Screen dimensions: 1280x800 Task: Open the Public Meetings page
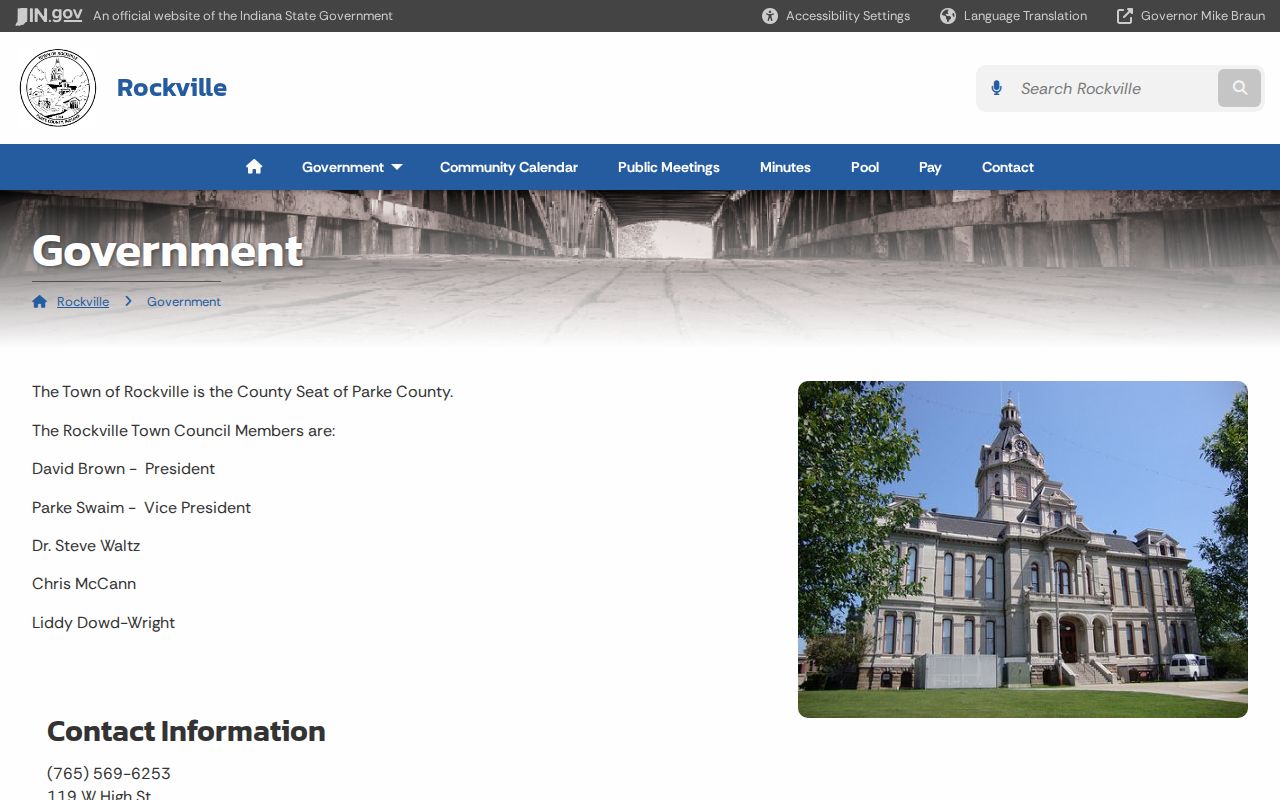pyautogui.click(x=669, y=167)
